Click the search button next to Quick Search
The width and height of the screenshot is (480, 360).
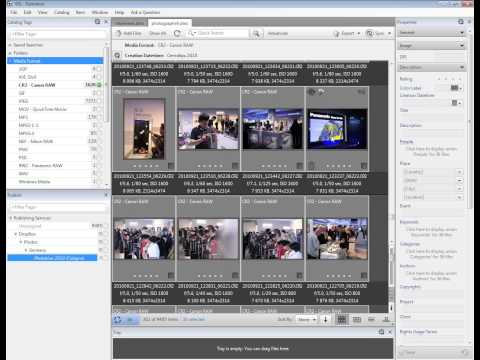pyautogui.click(x=256, y=33)
